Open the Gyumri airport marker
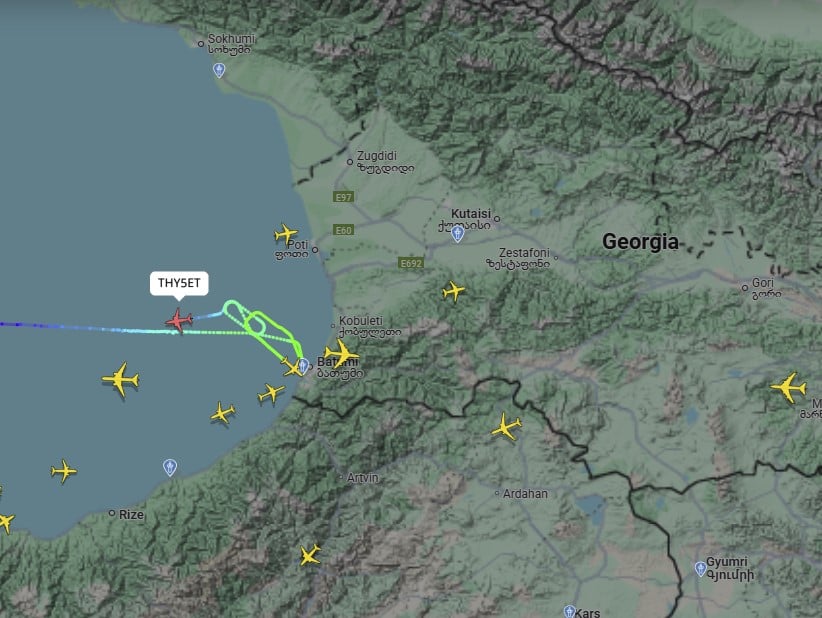 tap(700, 569)
